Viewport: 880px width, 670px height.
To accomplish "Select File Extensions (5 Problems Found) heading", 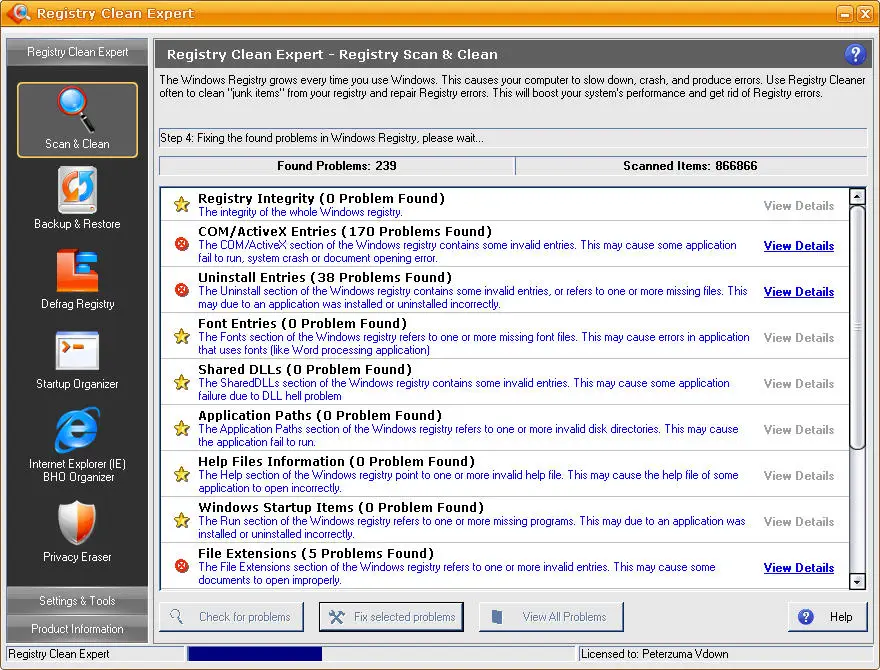I will [x=316, y=553].
